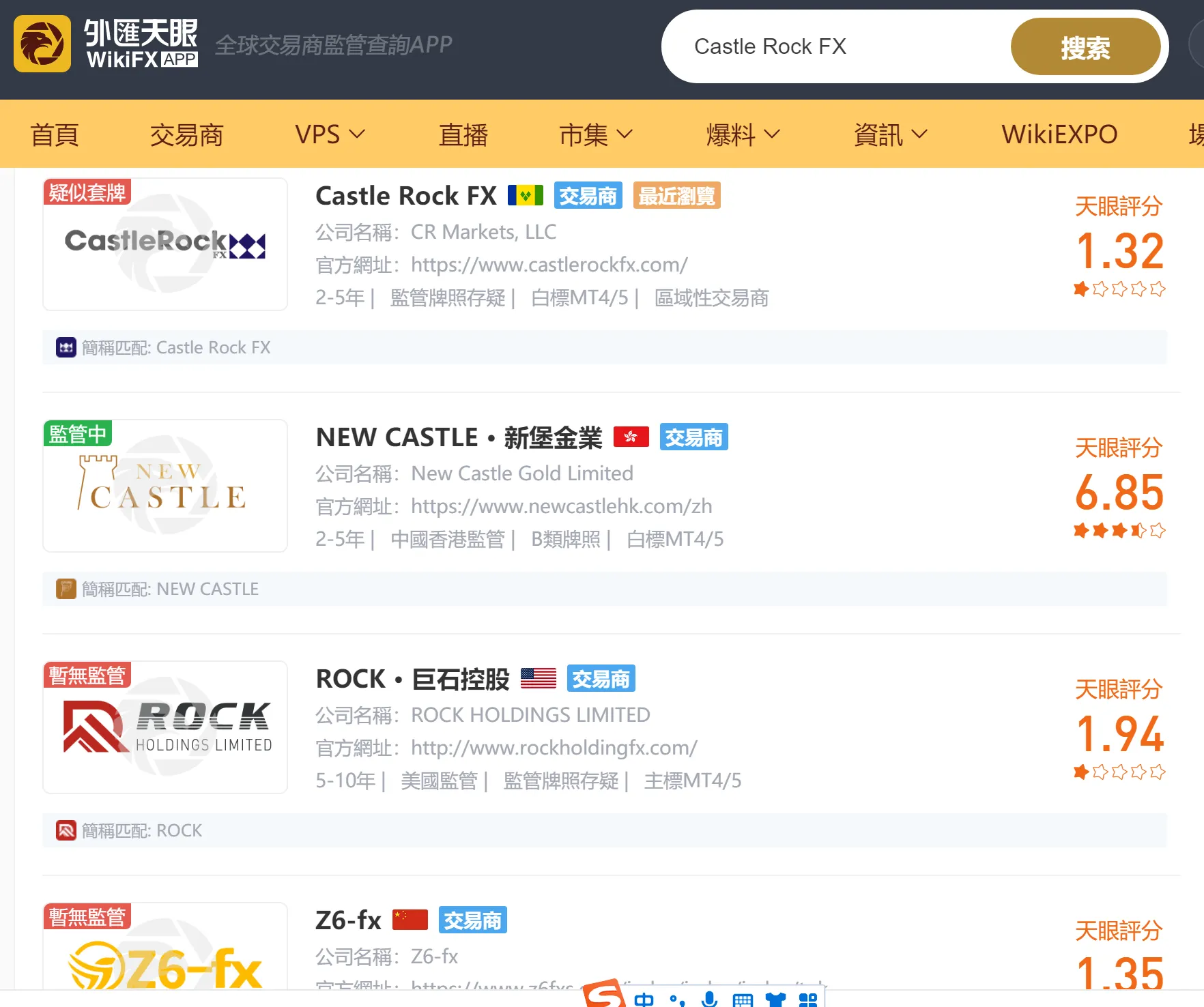This screenshot has width=1204, height=1007.
Task: Click the 交易商 tag beside NEW CASTLE
Action: (x=694, y=437)
